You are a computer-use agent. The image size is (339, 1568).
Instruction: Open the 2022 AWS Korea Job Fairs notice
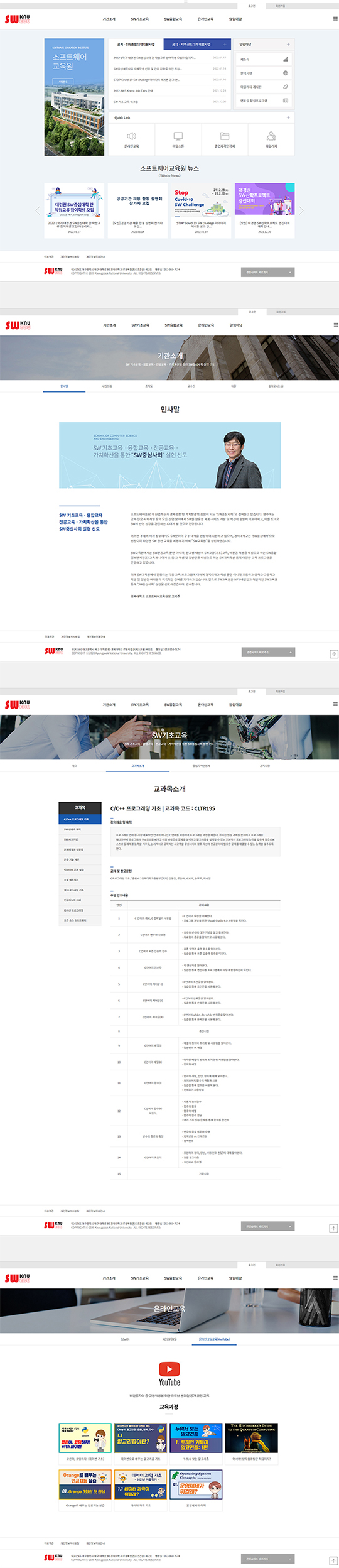click(133, 90)
